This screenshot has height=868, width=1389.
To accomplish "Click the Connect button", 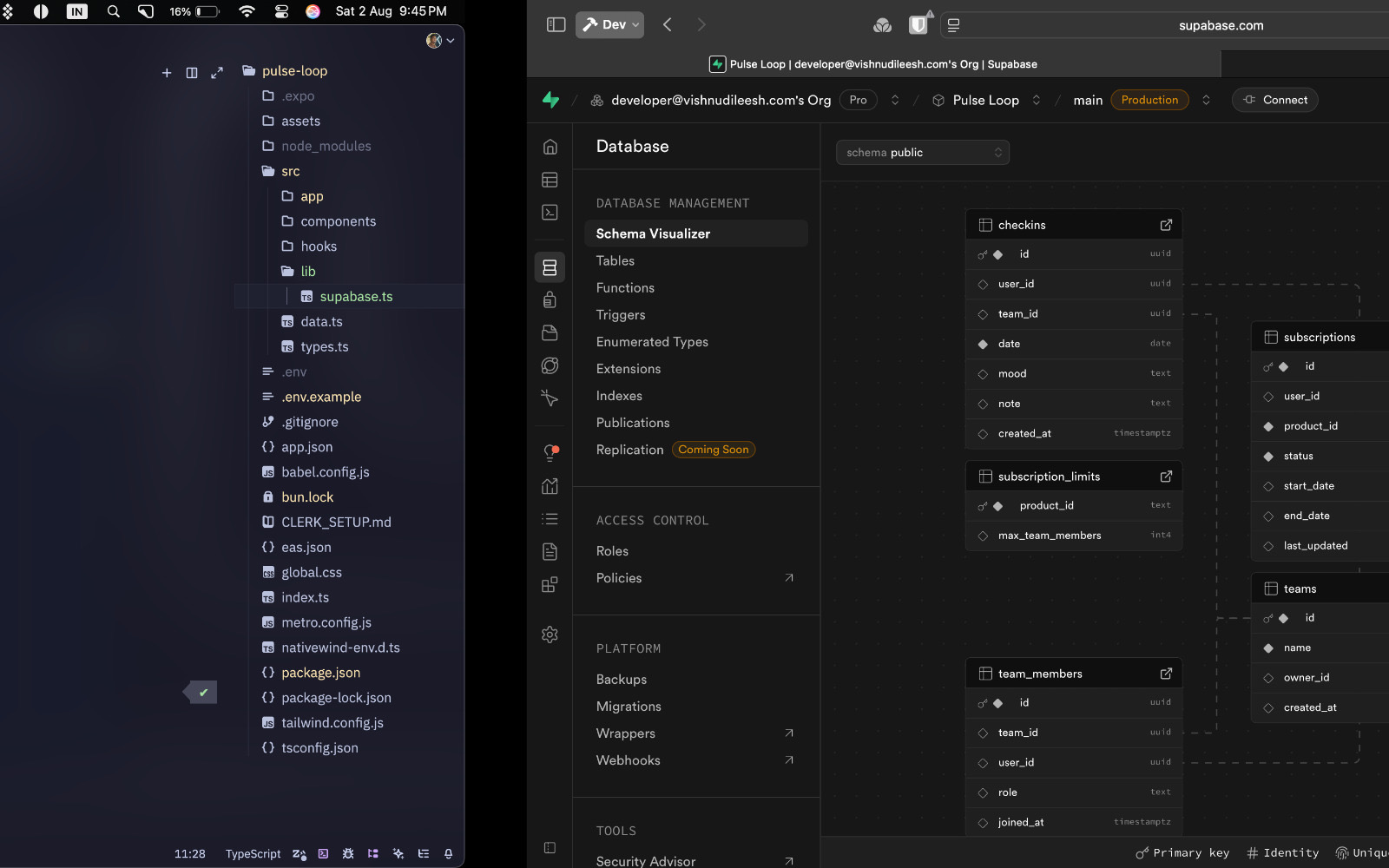I will pyautogui.click(x=1274, y=100).
